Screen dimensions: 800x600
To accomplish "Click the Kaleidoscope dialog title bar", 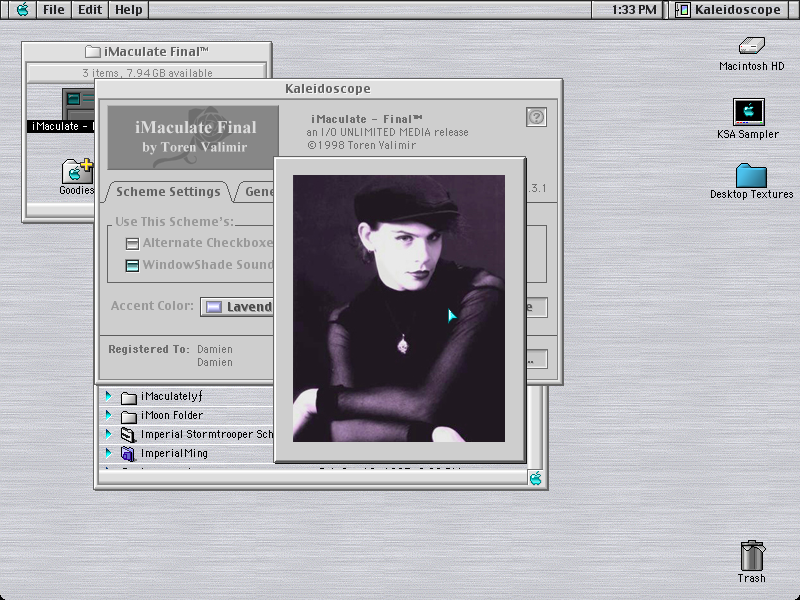I will [x=328, y=89].
